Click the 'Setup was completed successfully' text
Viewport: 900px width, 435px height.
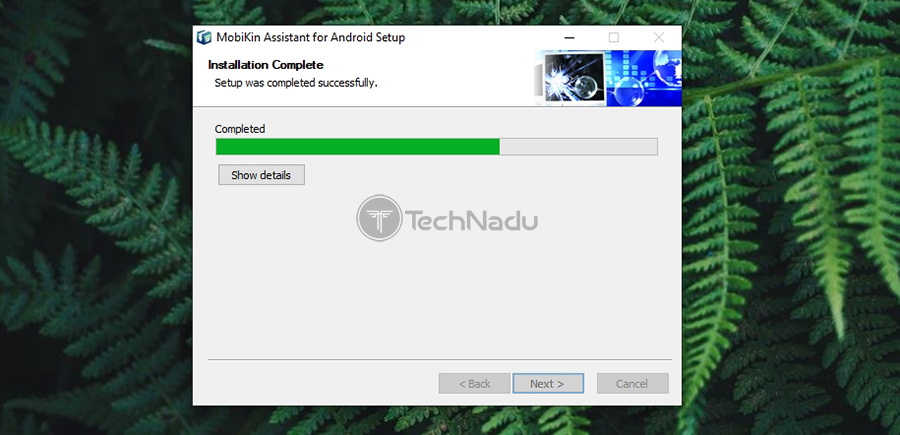coord(296,83)
